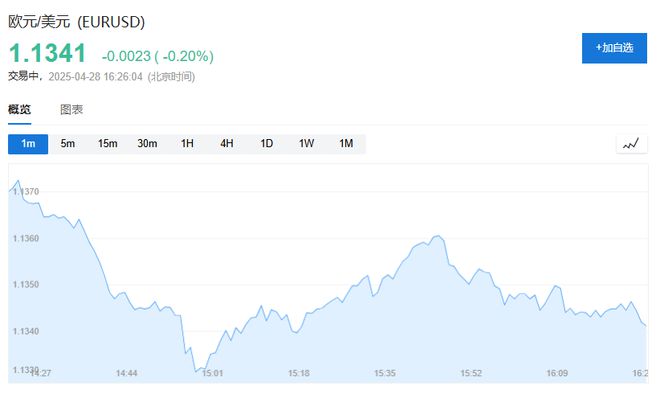Click the 15:35 time axis label
660x394 pixels.
coord(385,373)
